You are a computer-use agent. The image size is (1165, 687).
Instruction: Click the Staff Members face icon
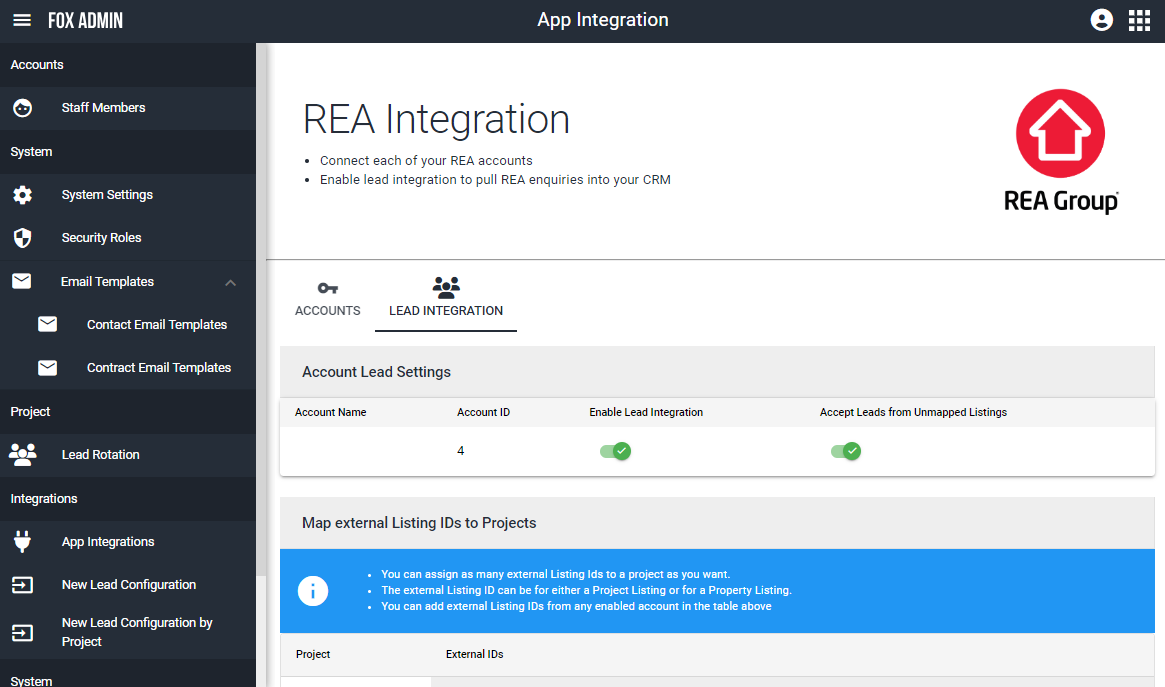pos(22,108)
